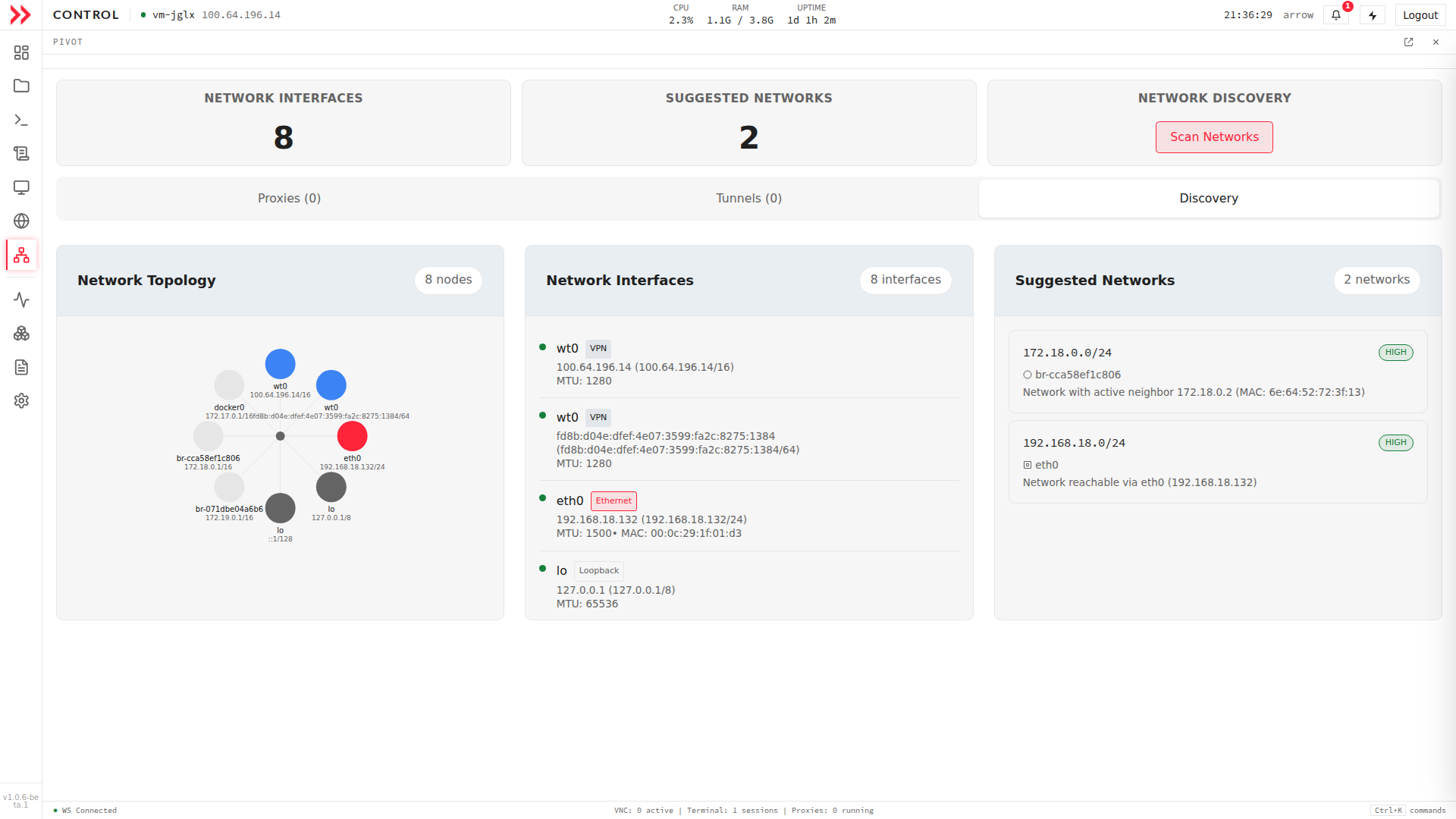This screenshot has width=1456, height=819.
Task: Click the VNC: 0 active status entry
Action: pyautogui.click(x=643, y=811)
